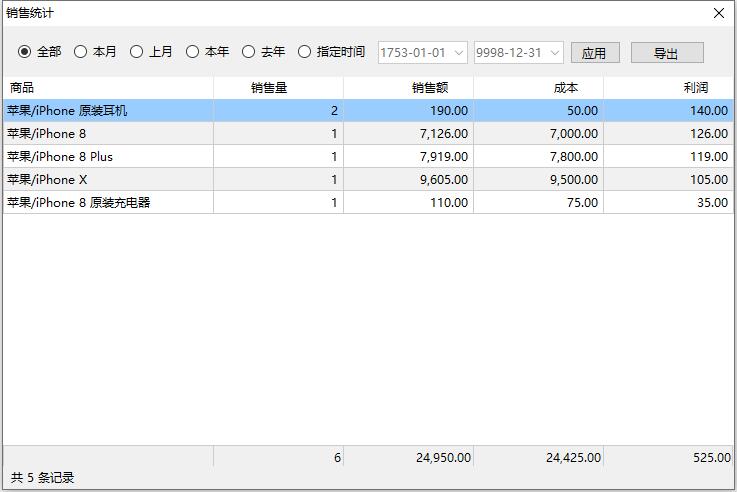Sort by the 销售额 column header
Image resolution: width=737 pixels, height=492 pixels.
(x=408, y=87)
